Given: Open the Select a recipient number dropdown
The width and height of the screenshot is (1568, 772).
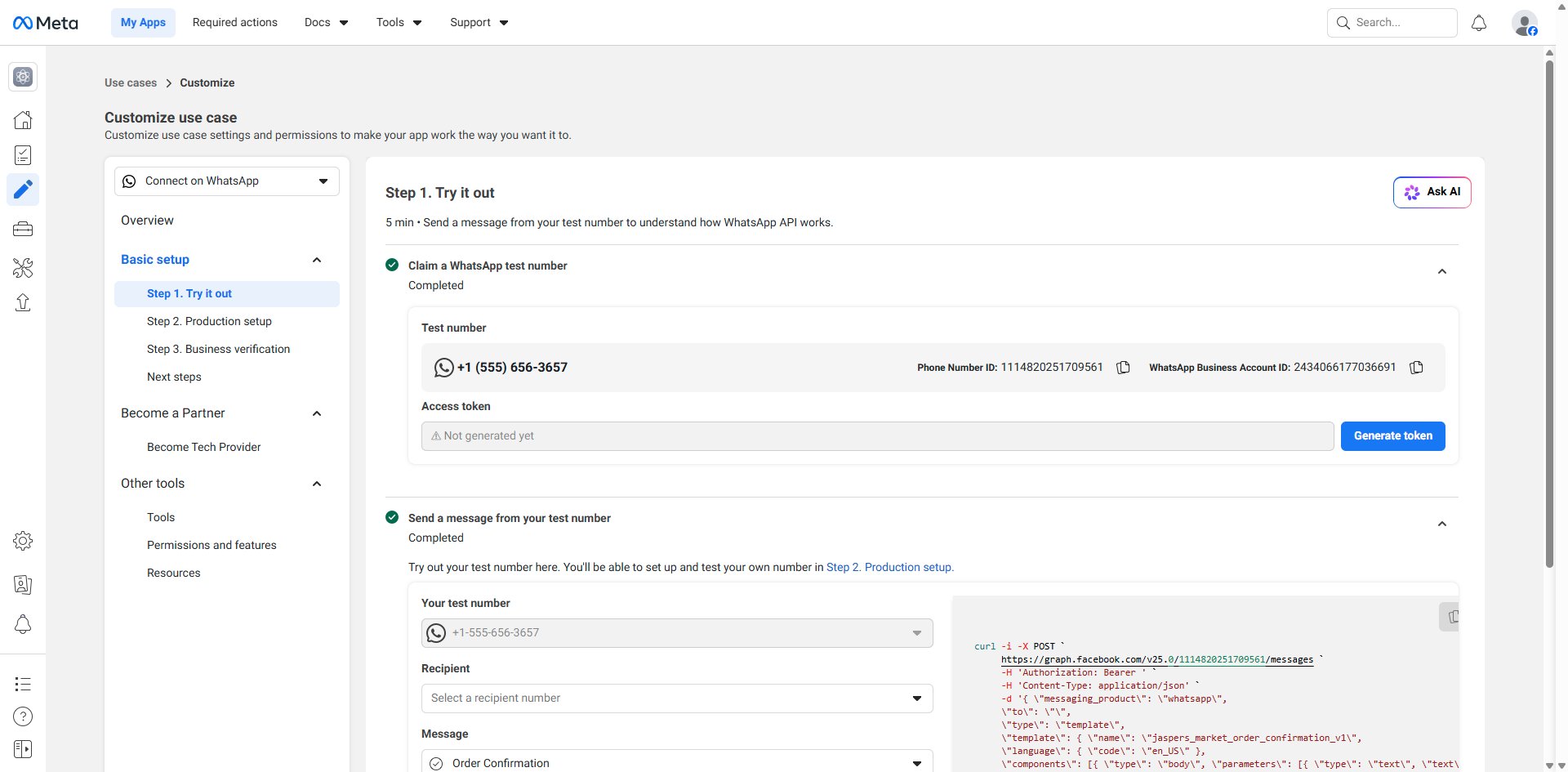Looking at the screenshot, I should pyautogui.click(x=677, y=698).
